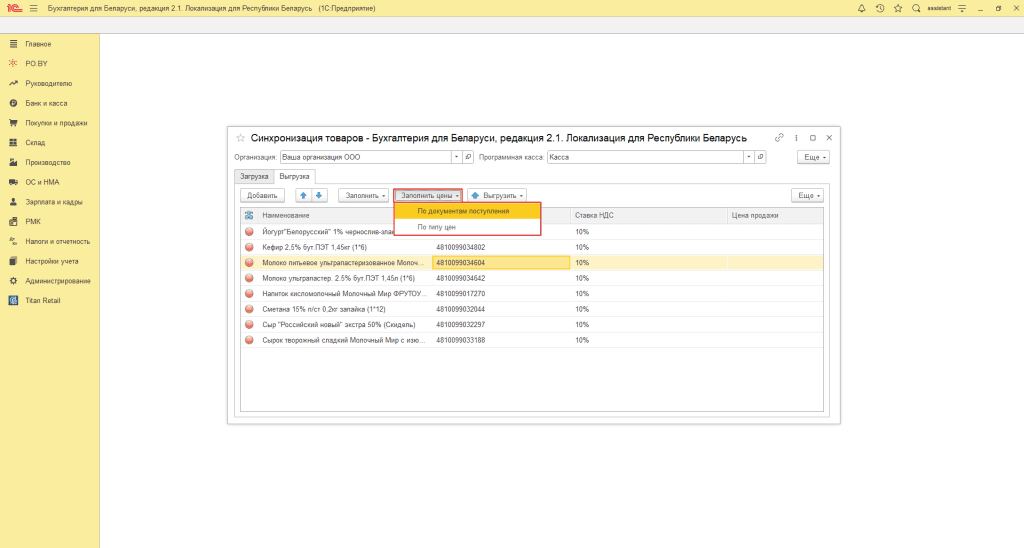Open the favorites star in title bar
This screenshot has height=548, width=1024.
tap(898, 8)
